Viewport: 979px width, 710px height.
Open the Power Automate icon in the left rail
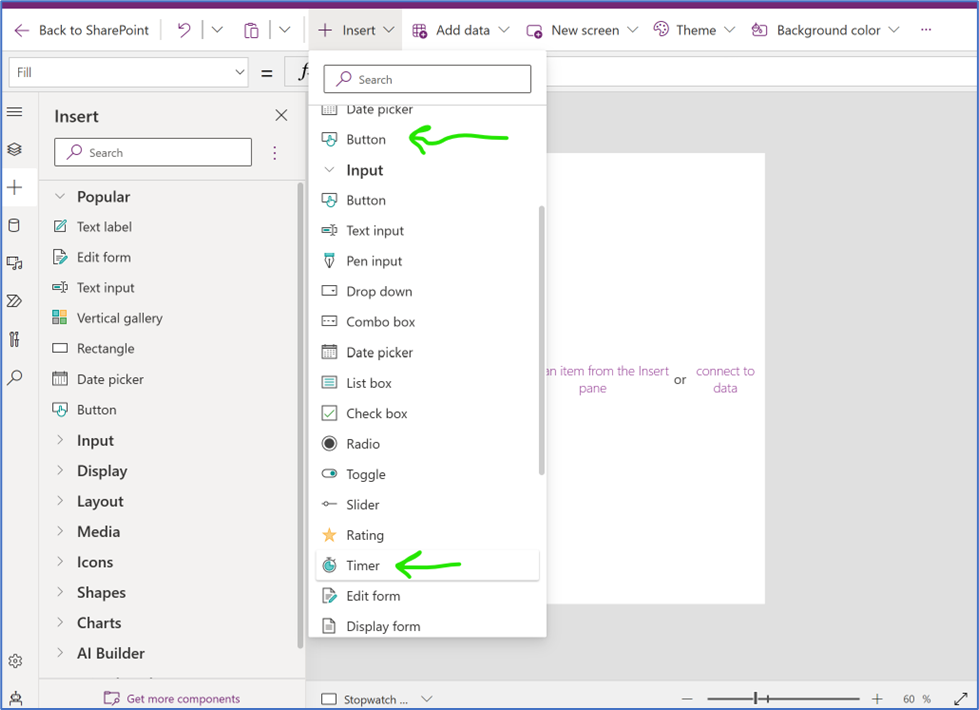[x=14, y=301]
